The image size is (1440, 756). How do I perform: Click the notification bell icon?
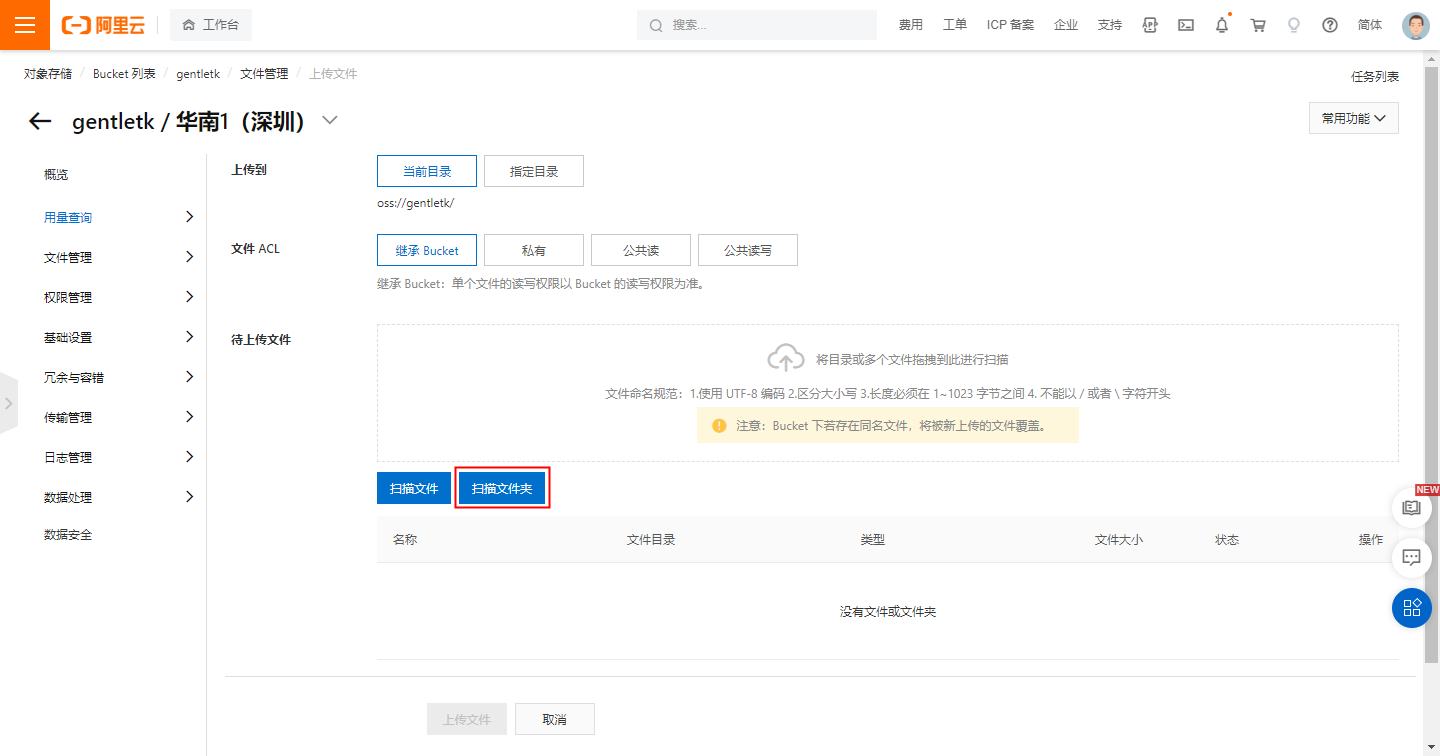click(1221, 25)
